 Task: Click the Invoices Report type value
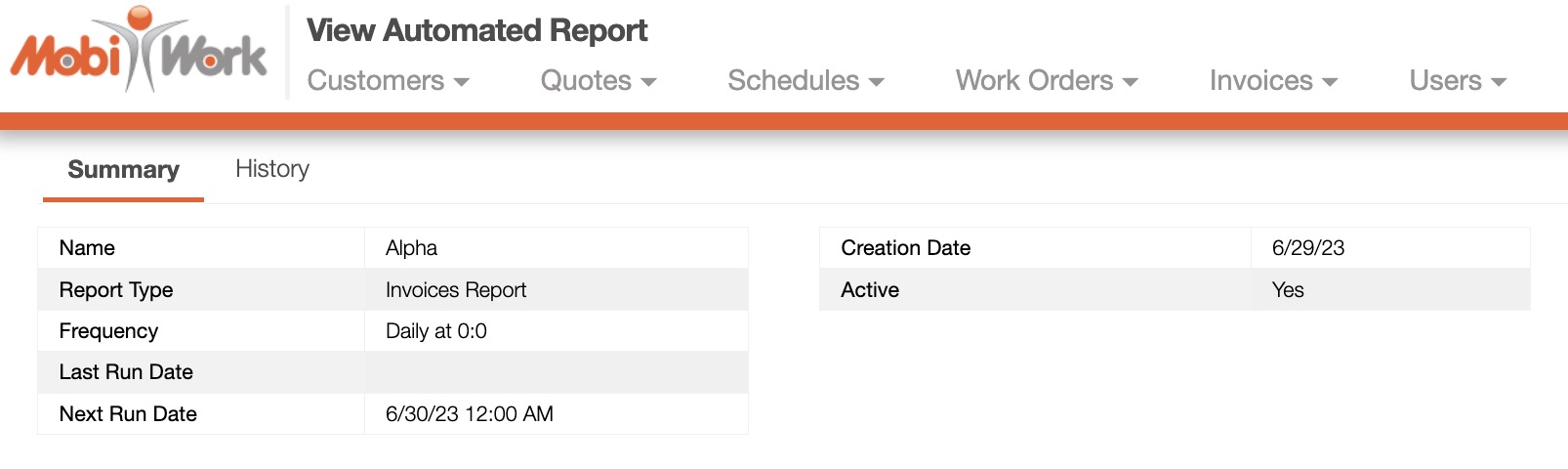pyautogui.click(x=456, y=290)
